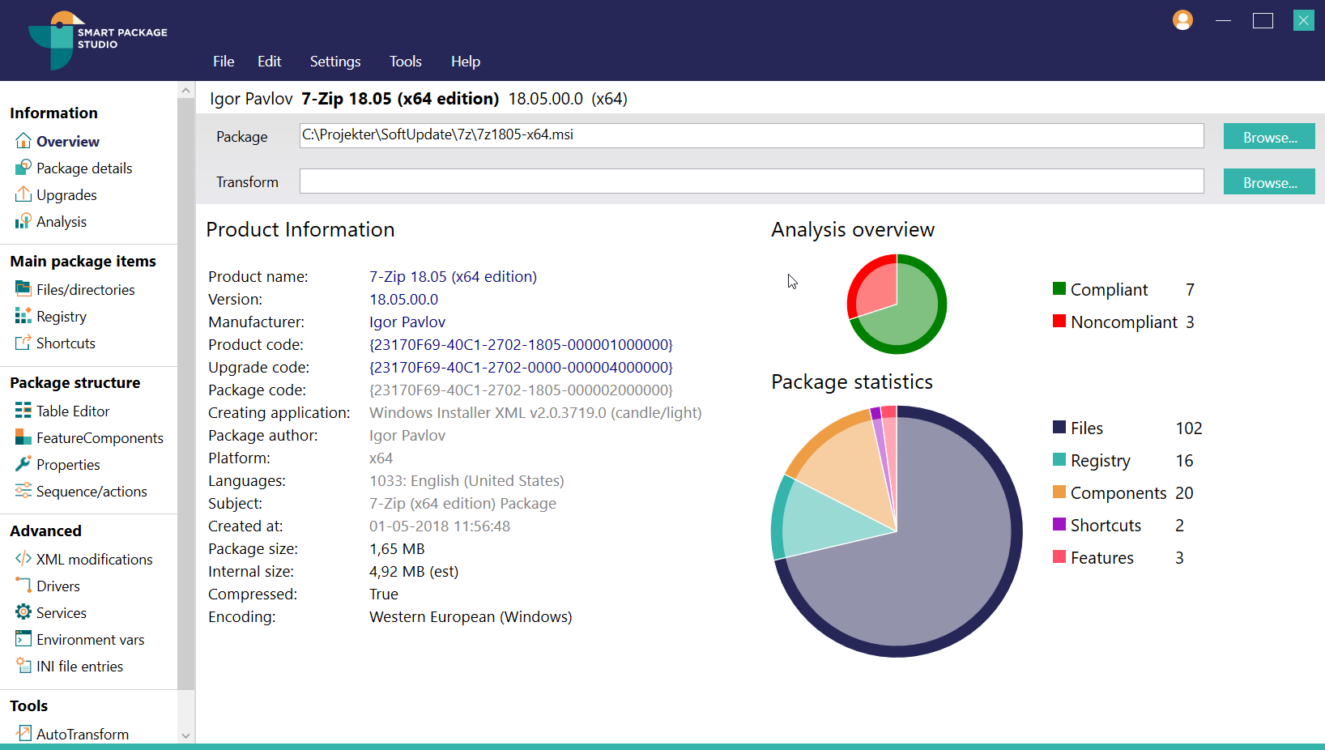Go to Package details page
This screenshot has width=1325, height=750.
(x=84, y=168)
